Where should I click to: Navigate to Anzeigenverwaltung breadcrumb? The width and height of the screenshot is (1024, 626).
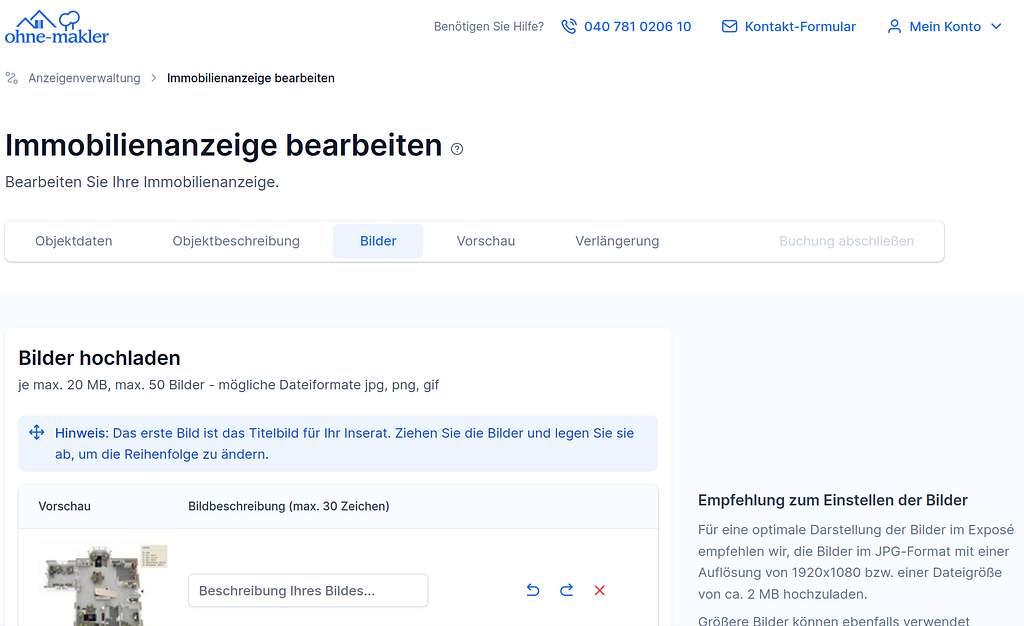[84, 78]
